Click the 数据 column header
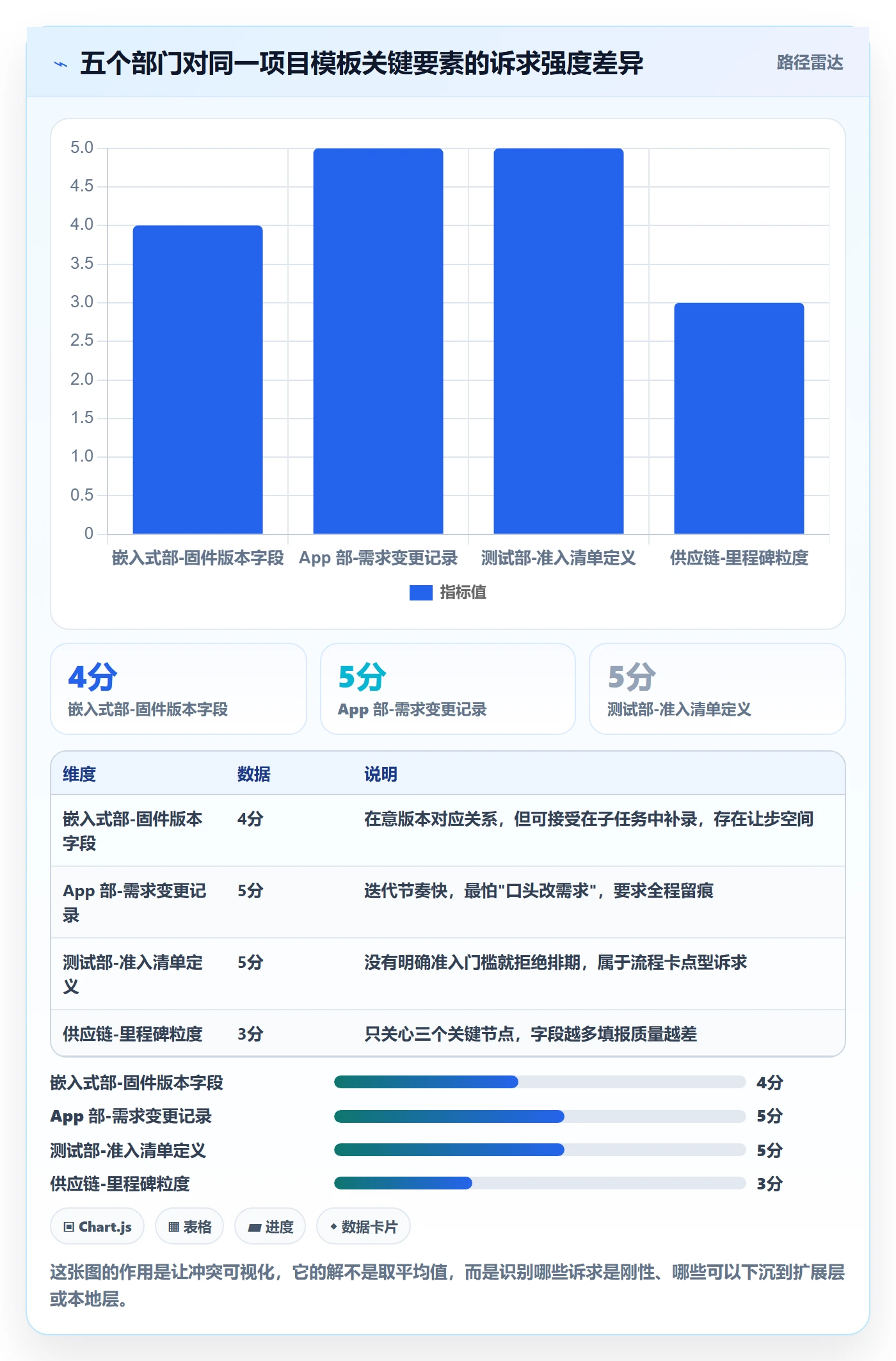This screenshot has width=896, height=1361. [254, 774]
